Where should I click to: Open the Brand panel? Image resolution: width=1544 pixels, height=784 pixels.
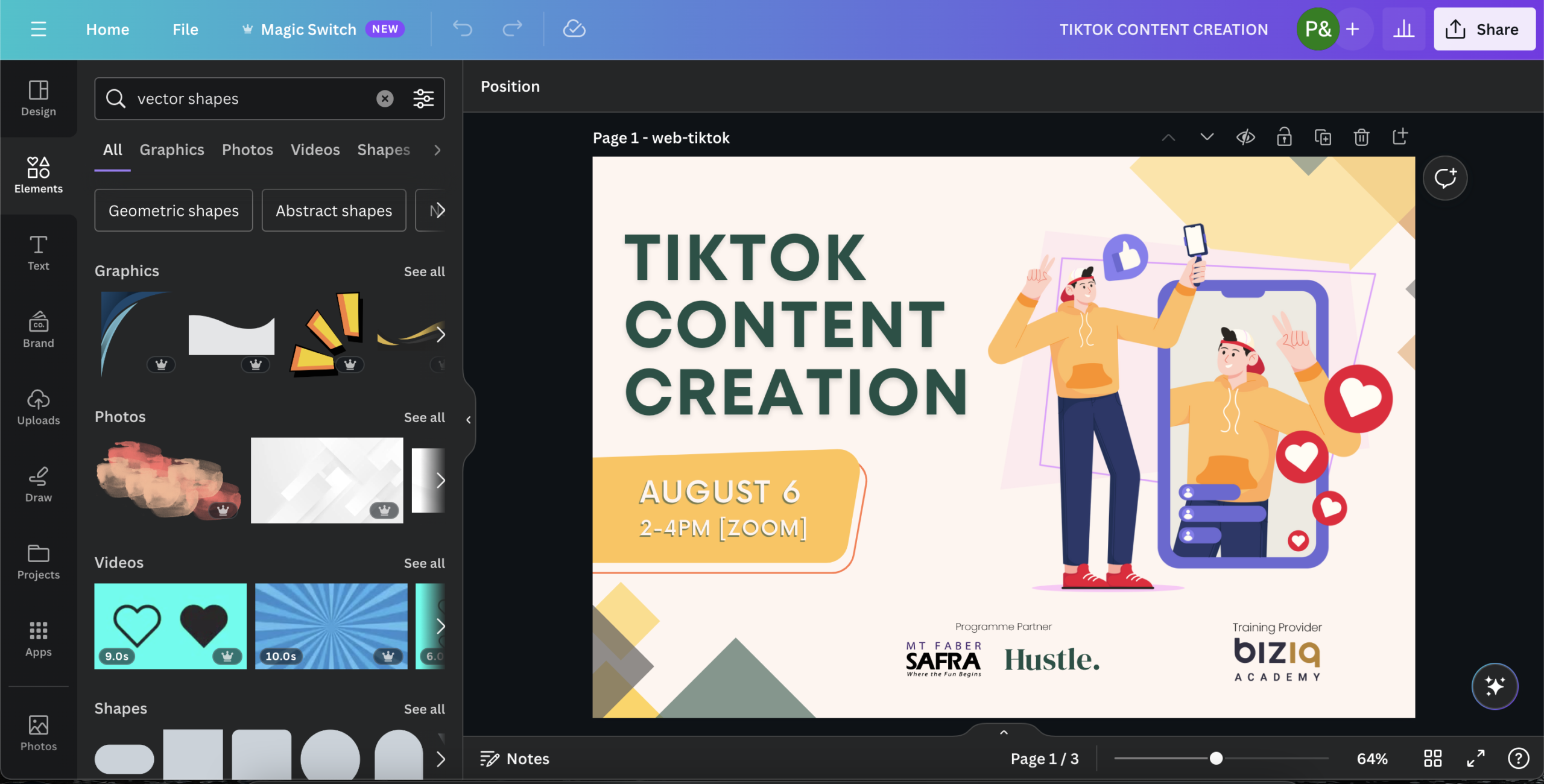(38, 330)
